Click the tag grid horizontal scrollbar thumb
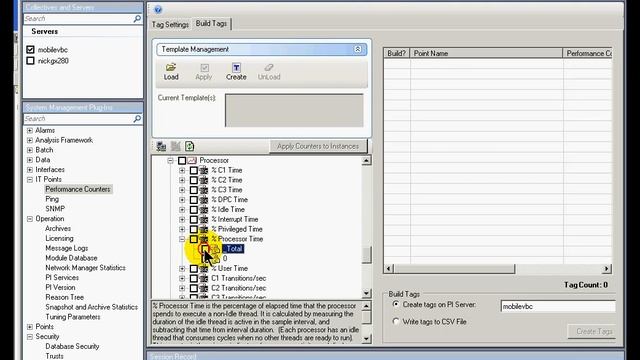This screenshot has width=640, height=360. click(x=454, y=269)
